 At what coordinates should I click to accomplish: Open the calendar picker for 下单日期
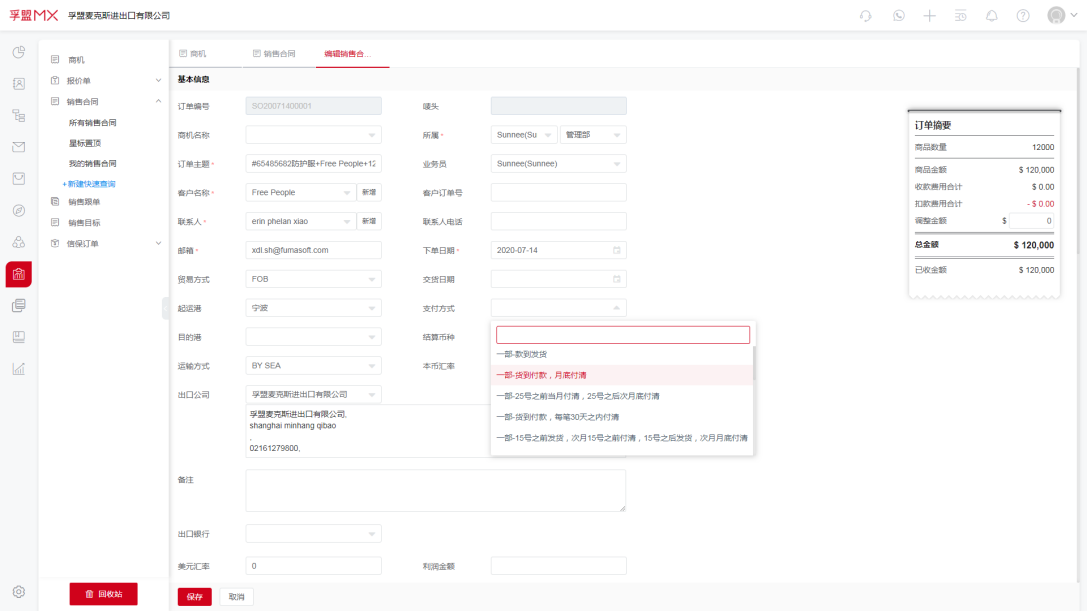614,249
